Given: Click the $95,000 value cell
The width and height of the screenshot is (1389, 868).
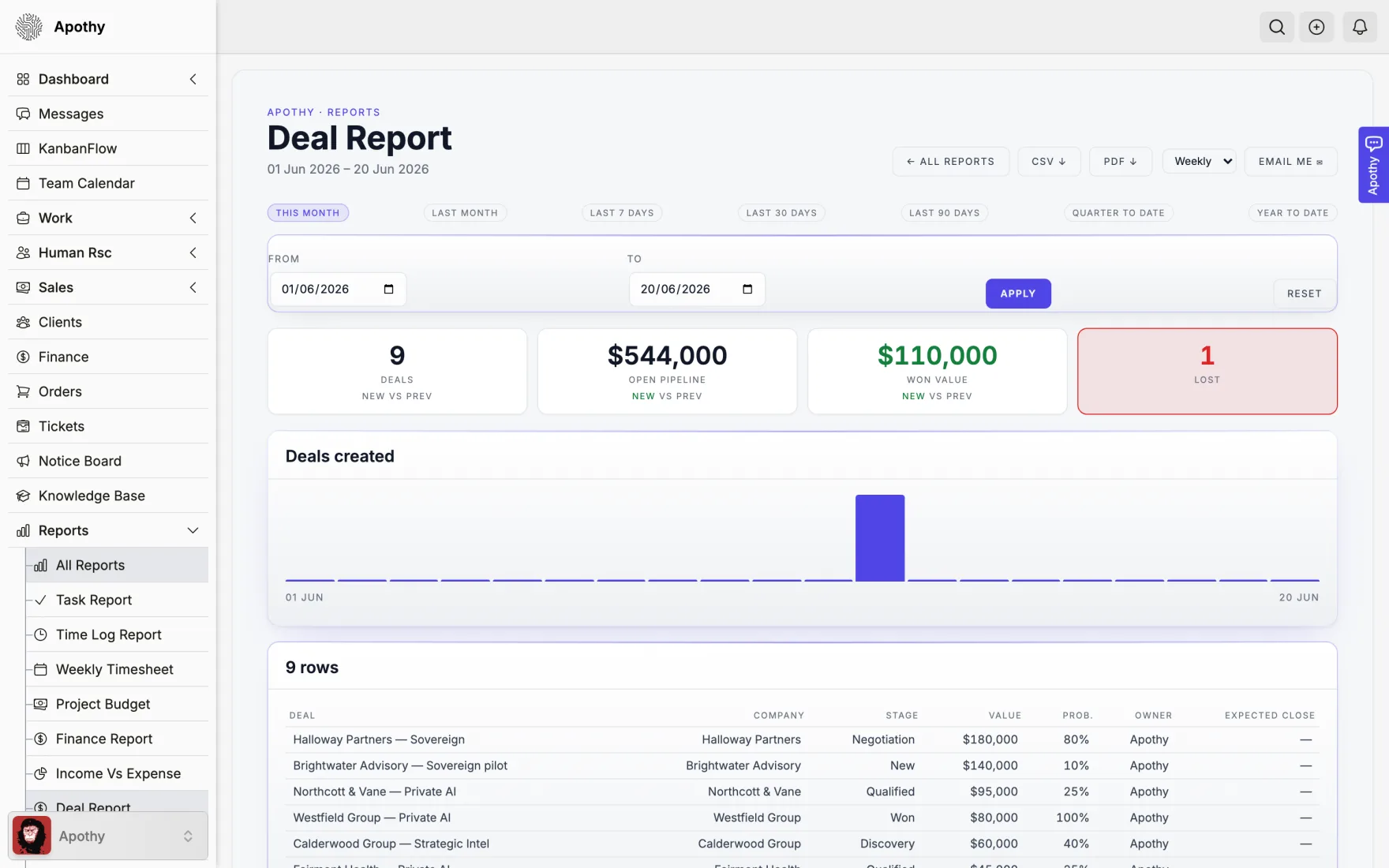Looking at the screenshot, I should pos(994,791).
